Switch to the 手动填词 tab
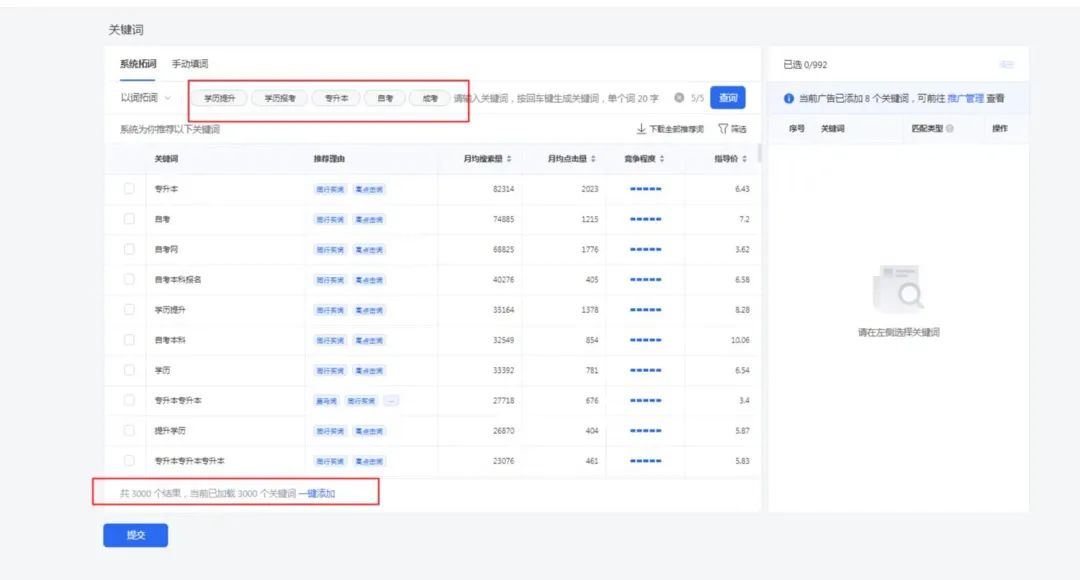This screenshot has width=1080, height=580. (x=190, y=63)
